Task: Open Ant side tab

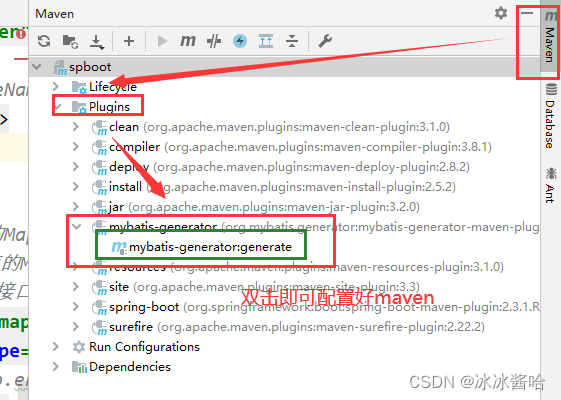Action: click(551, 185)
